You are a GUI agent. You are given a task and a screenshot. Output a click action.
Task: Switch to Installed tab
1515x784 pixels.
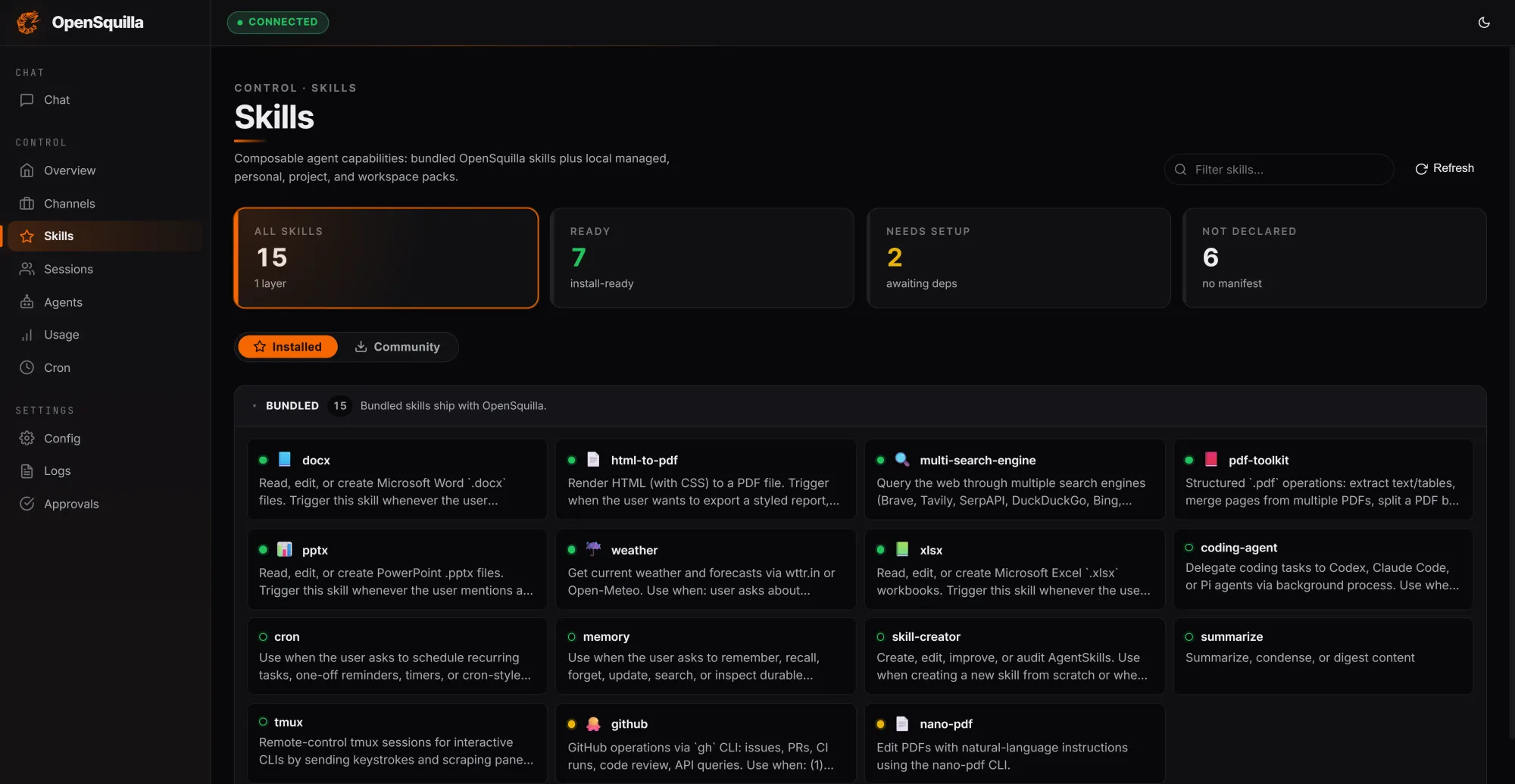pyautogui.click(x=288, y=347)
